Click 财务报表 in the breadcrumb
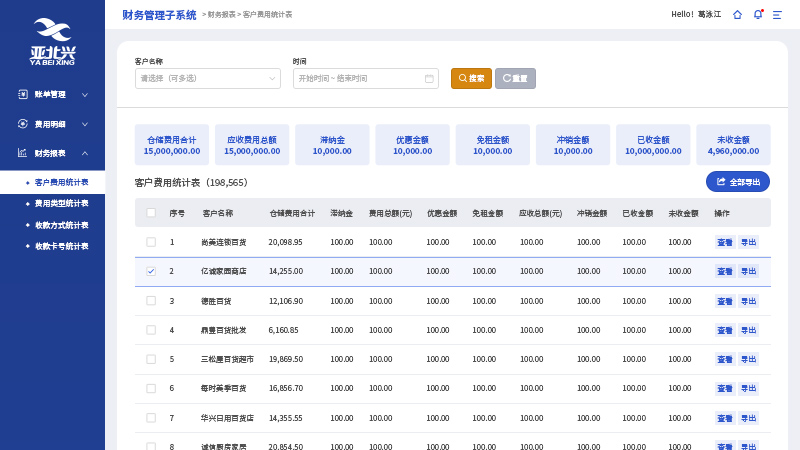 coord(221,15)
